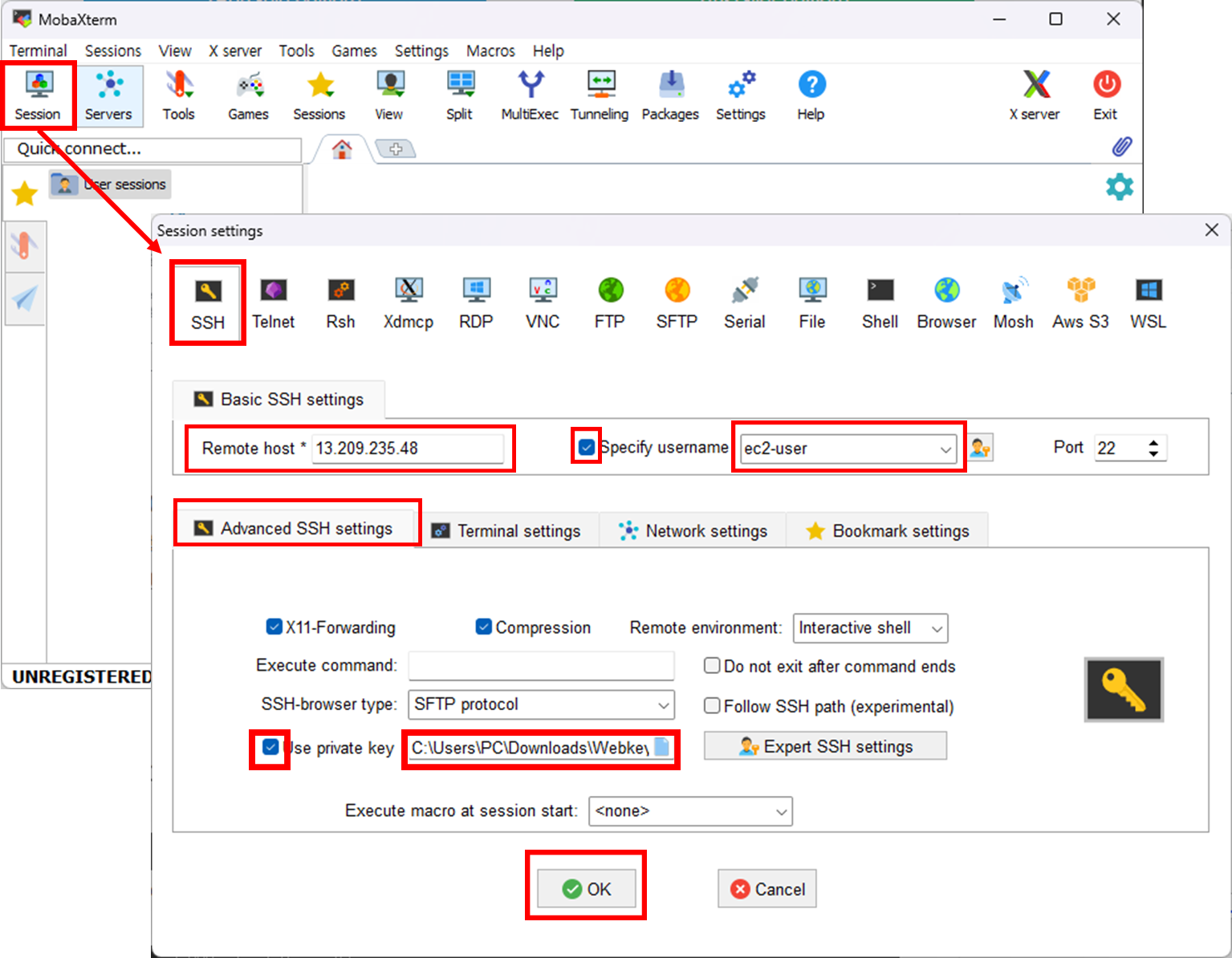The height and width of the screenshot is (958, 1232).
Task: Select FTP session type
Action: [x=610, y=303]
